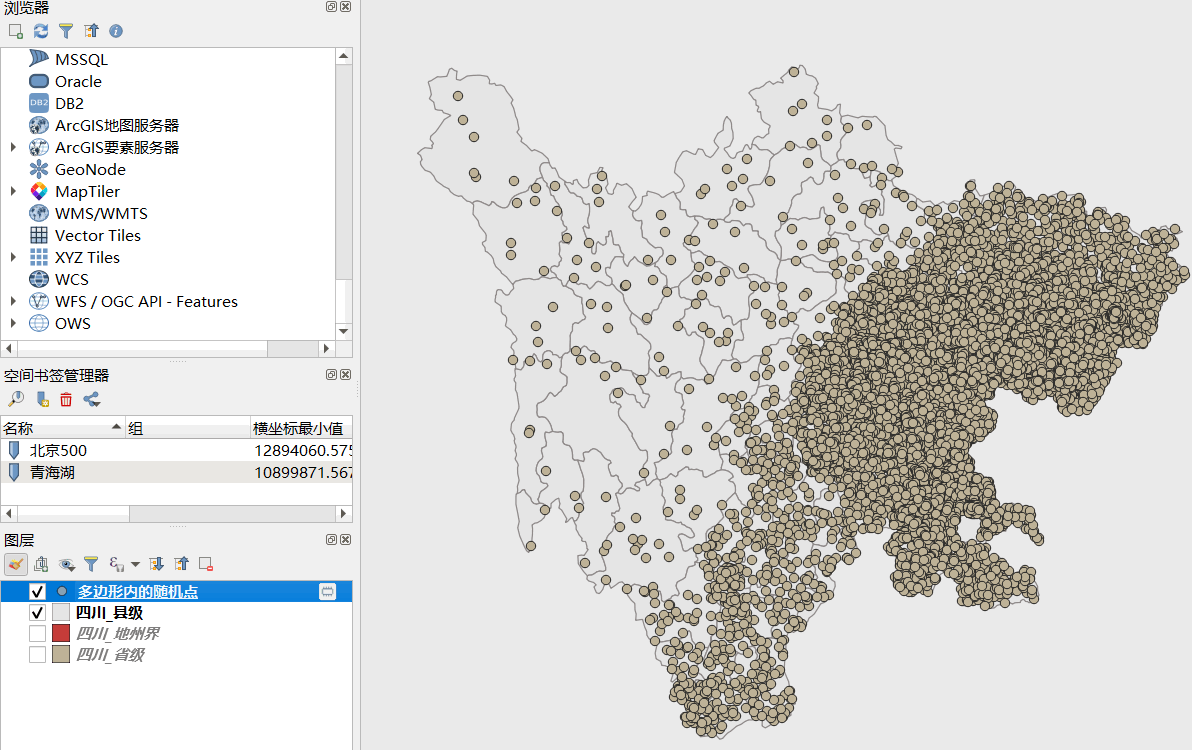The width and height of the screenshot is (1192, 750).
Task: Show the 四川_省级 layer
Action: tap(37, 654)
